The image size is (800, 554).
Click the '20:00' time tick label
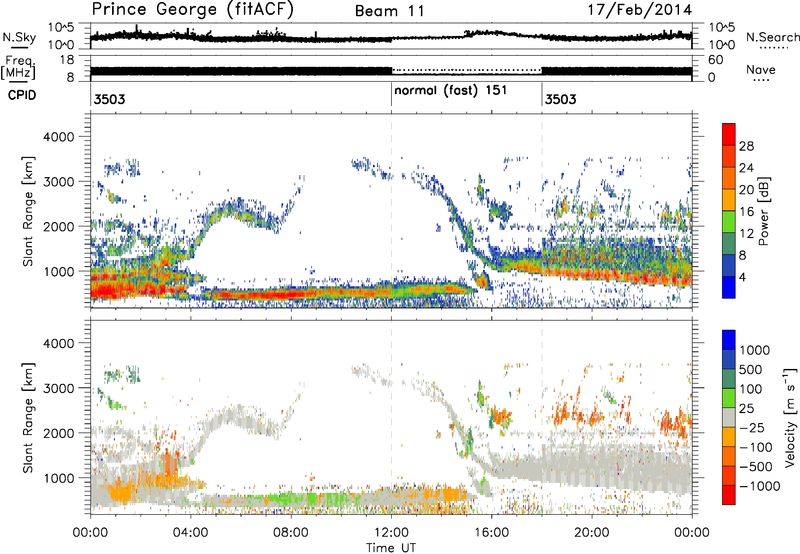point(592,533)
